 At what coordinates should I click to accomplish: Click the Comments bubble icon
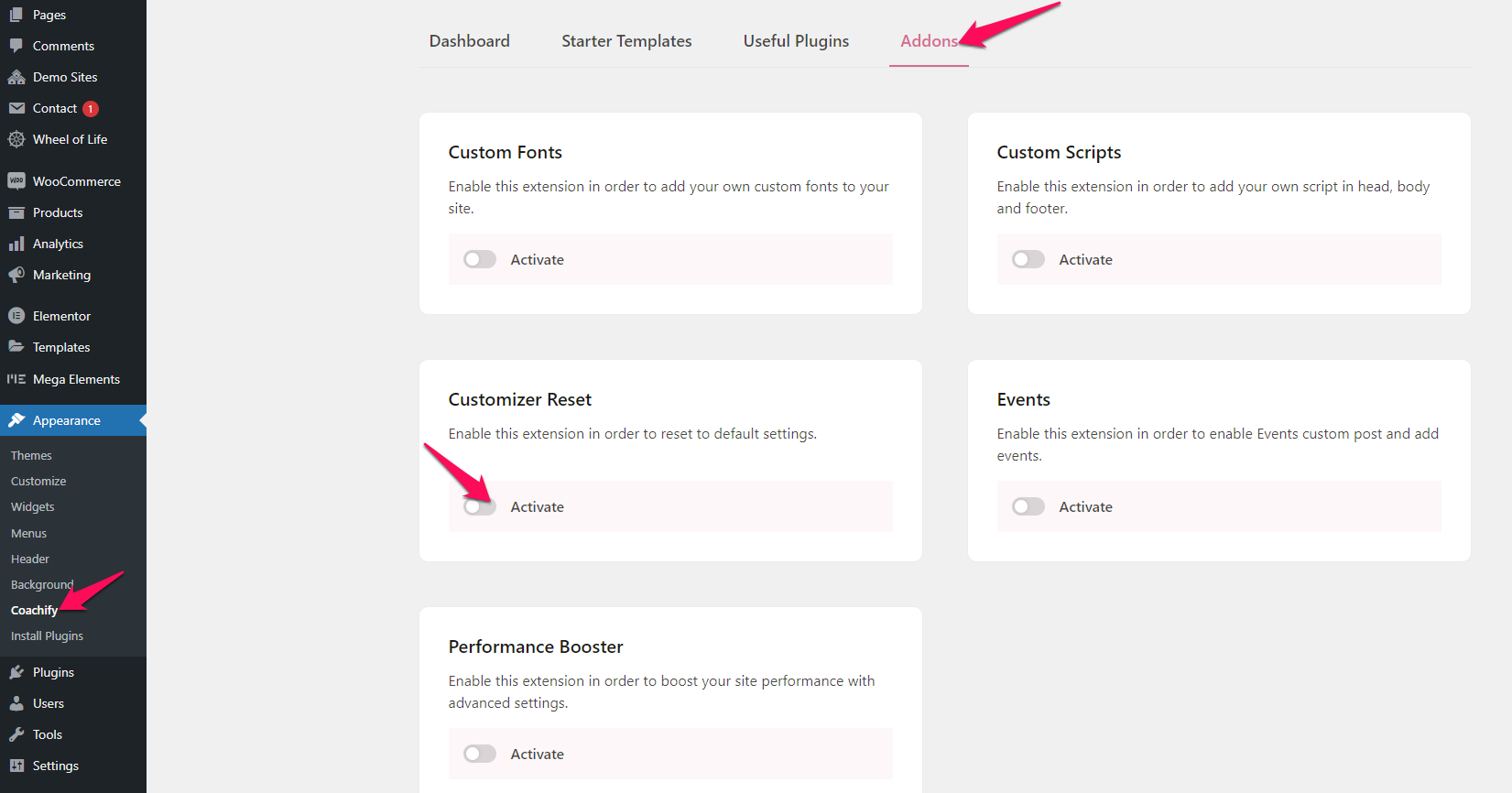[x=16, y=45]
